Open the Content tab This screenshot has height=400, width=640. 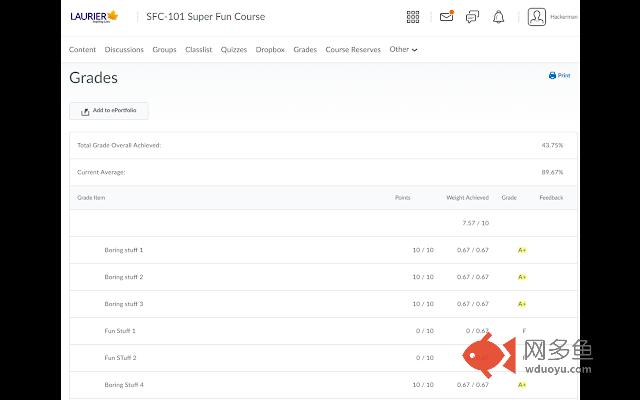82,49
